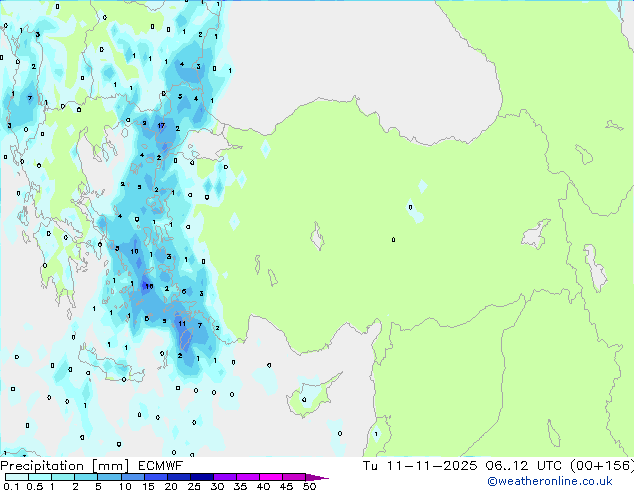Select the 35–40 mm legend color swatch
The image size is (634, 490).
pyautogui.click(x=248, y=477)
